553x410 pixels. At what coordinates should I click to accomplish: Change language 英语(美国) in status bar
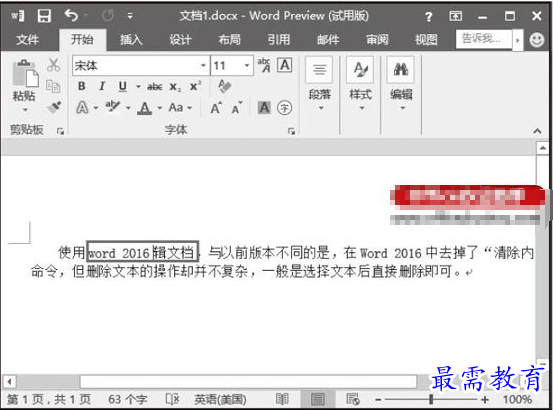click(x=220, y=399)
